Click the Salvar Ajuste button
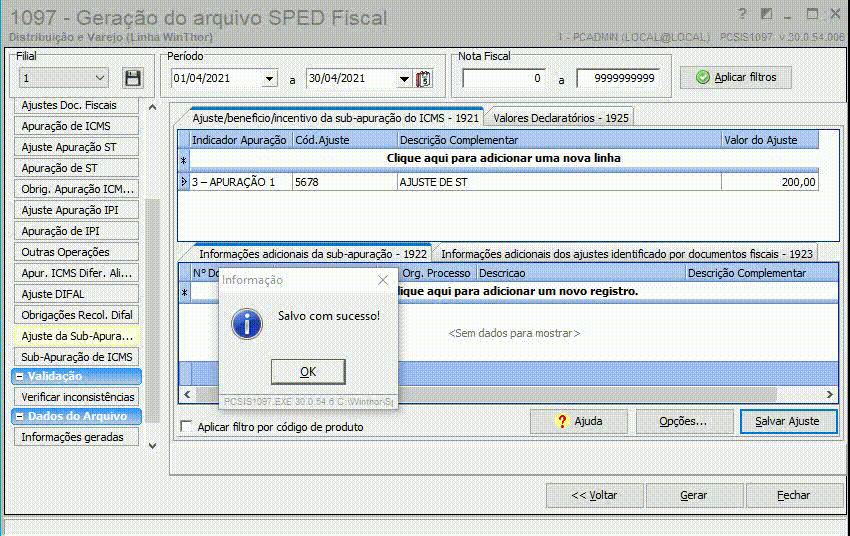Image resolution: width=850 pixels, height=536 pixels. click(788, 421)
